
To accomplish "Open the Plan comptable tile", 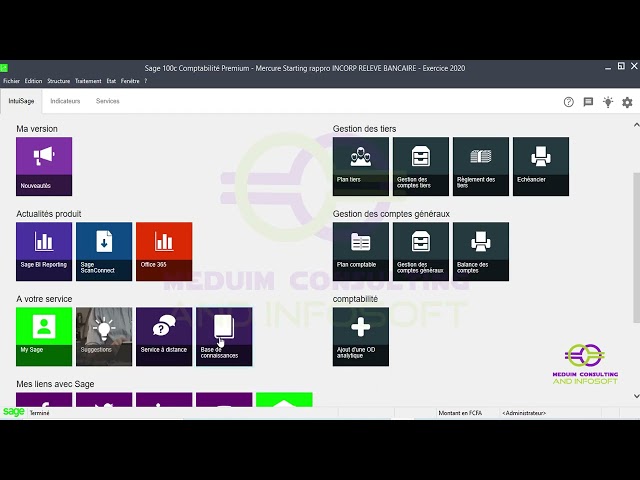I will (361, 251).
